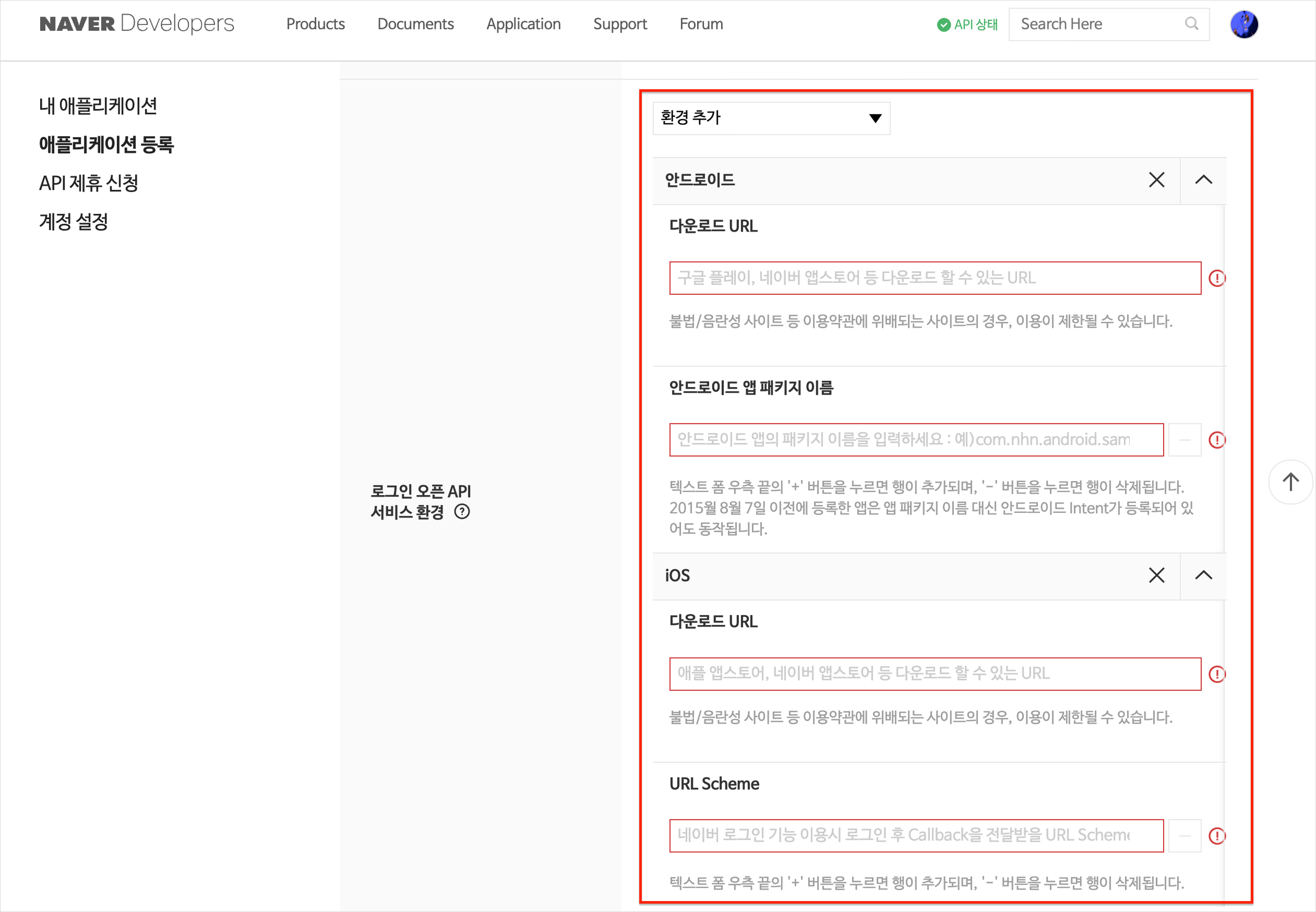This screenshot has width=1316, height=912.
Task: Click the search magnifier icon
Action: click(1191, 24)
